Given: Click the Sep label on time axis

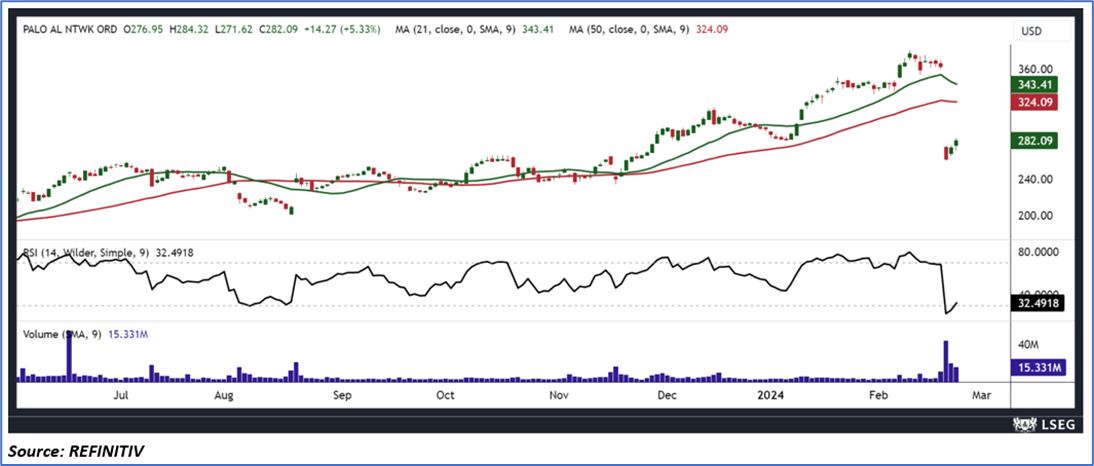Looking at the screenshot, I should pos(341,396).
